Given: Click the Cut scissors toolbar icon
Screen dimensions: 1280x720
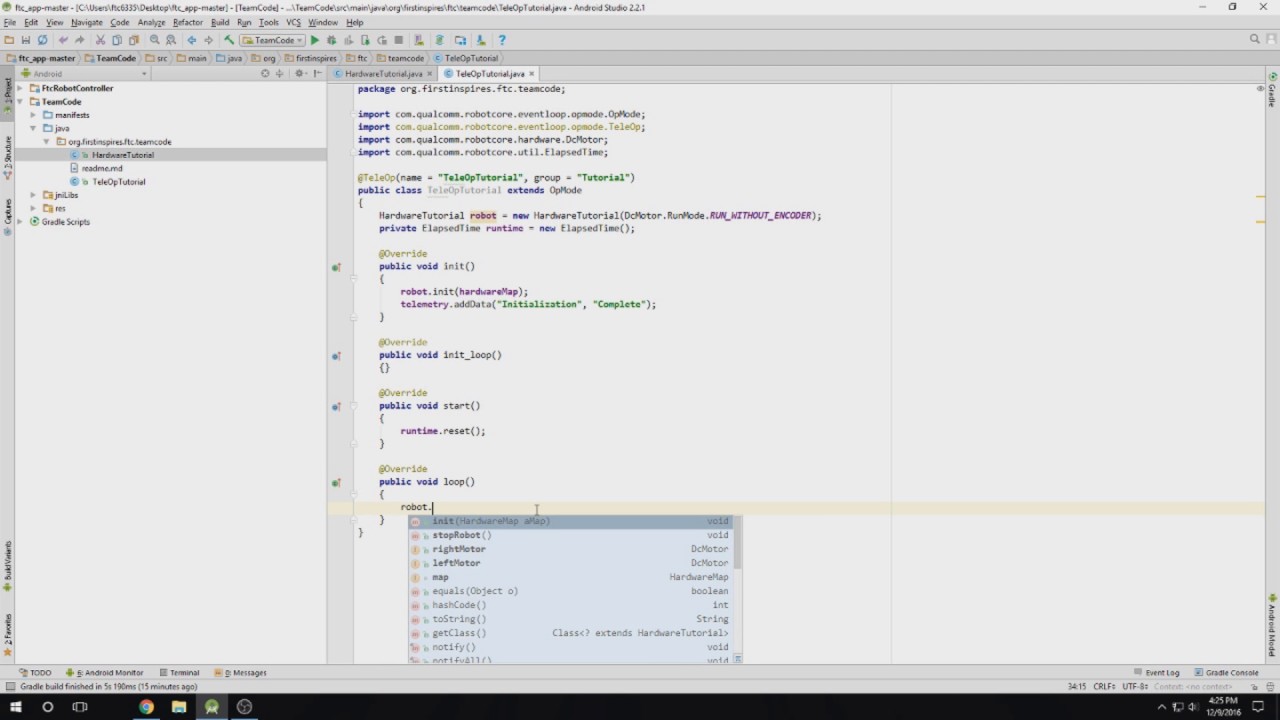Looking at the screenshot, I should 100,40.
